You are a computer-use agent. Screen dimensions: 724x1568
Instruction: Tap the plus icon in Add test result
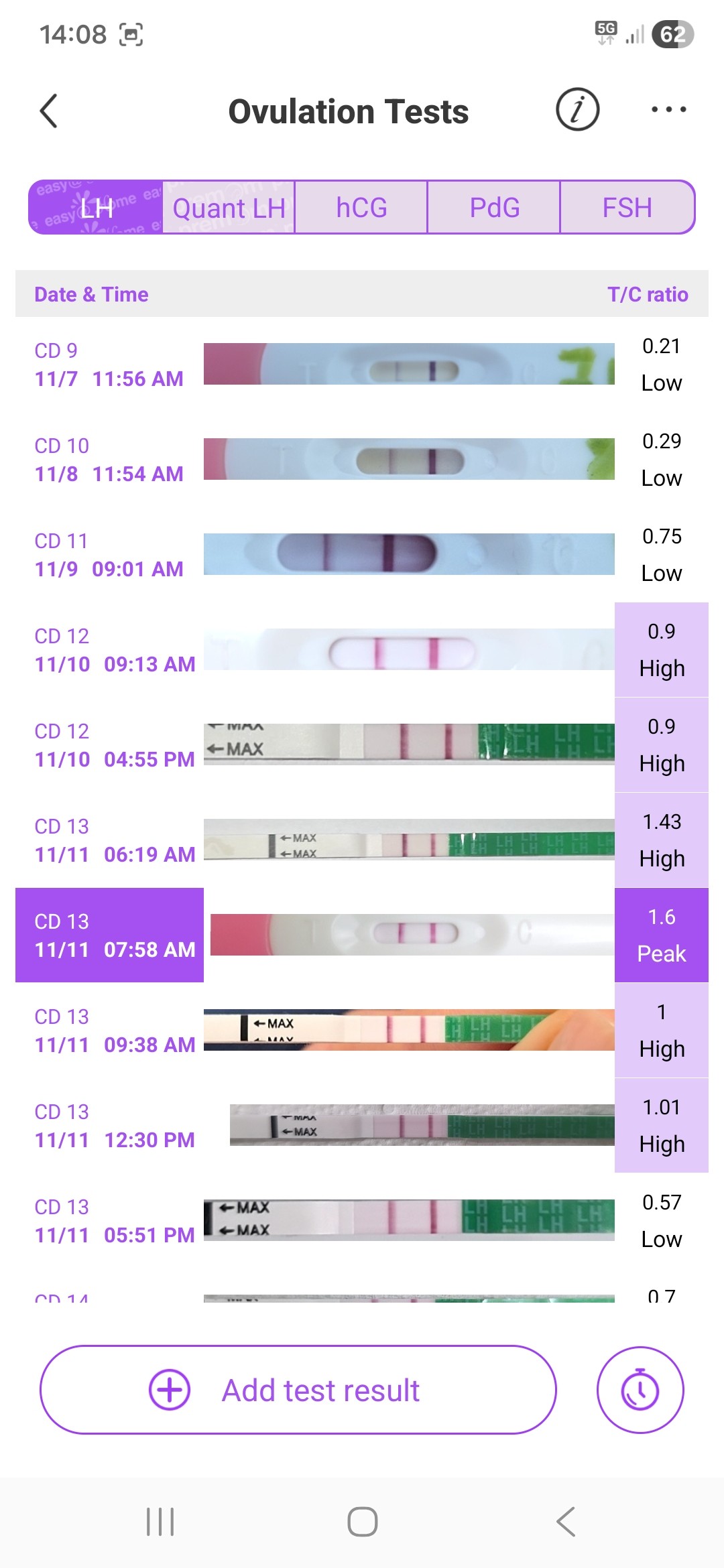[169, 1390]
